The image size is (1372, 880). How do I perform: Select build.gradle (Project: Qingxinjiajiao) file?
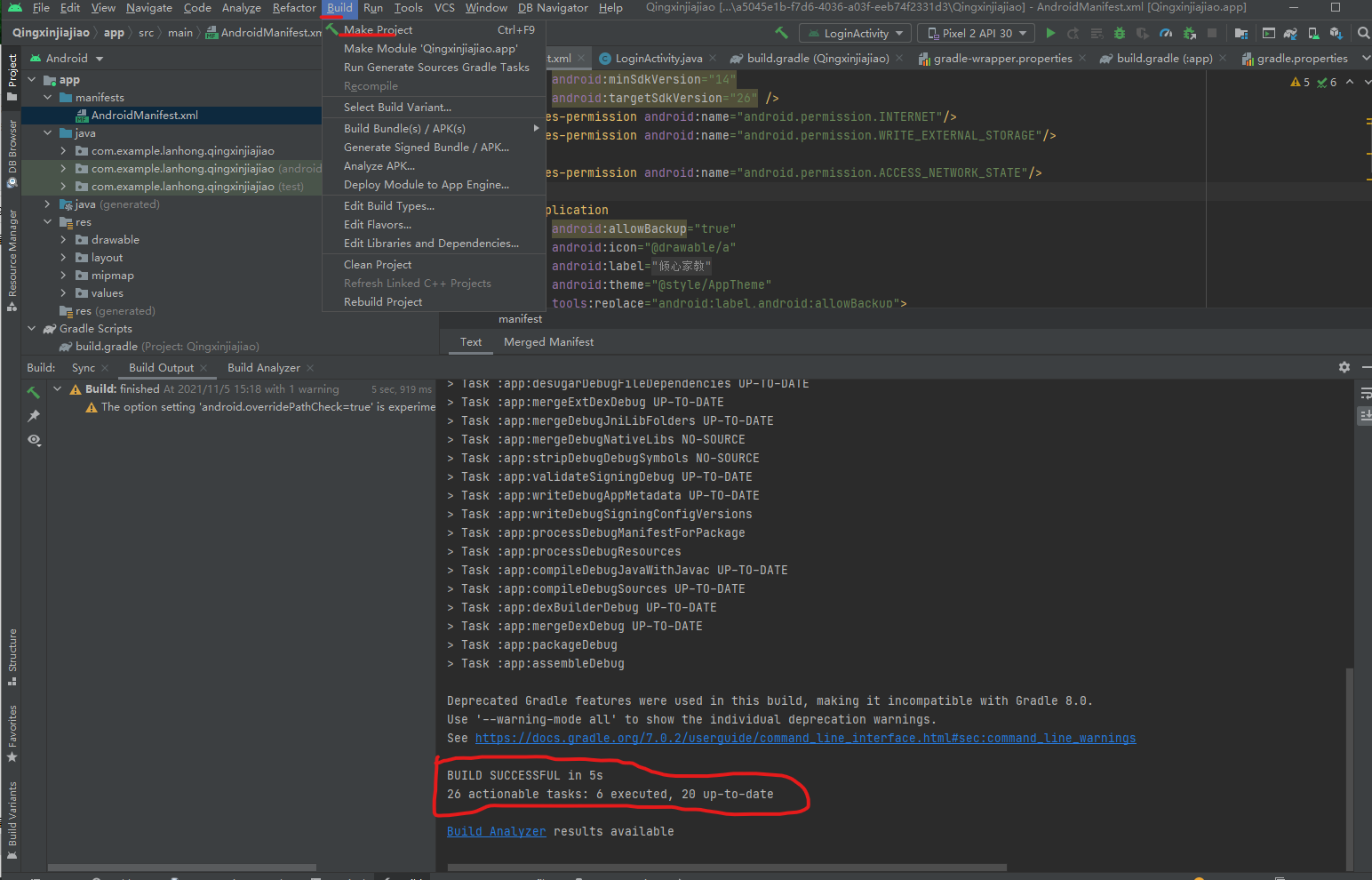[x=167, y=347]
